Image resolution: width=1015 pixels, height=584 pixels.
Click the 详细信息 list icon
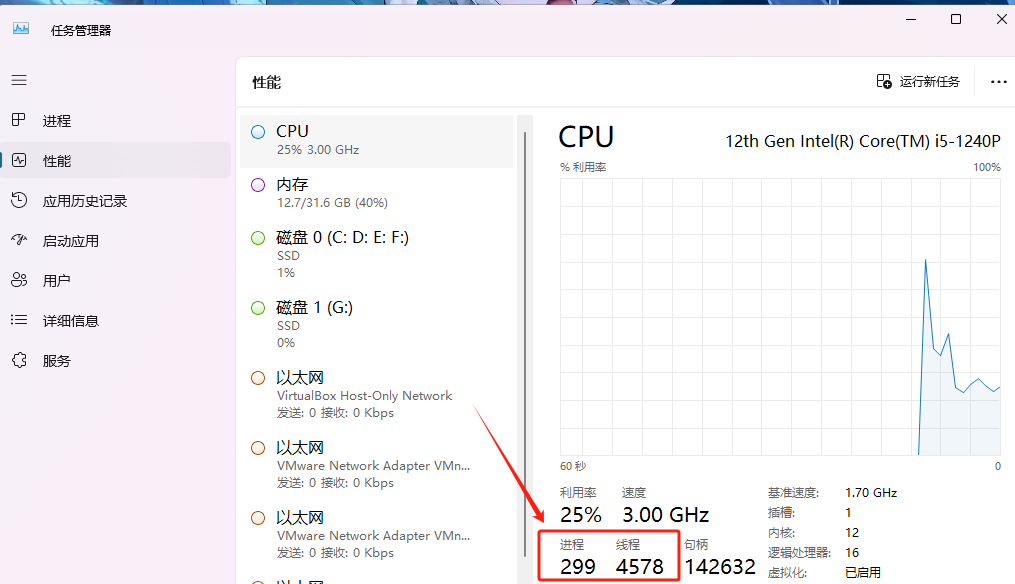point(19,320)
